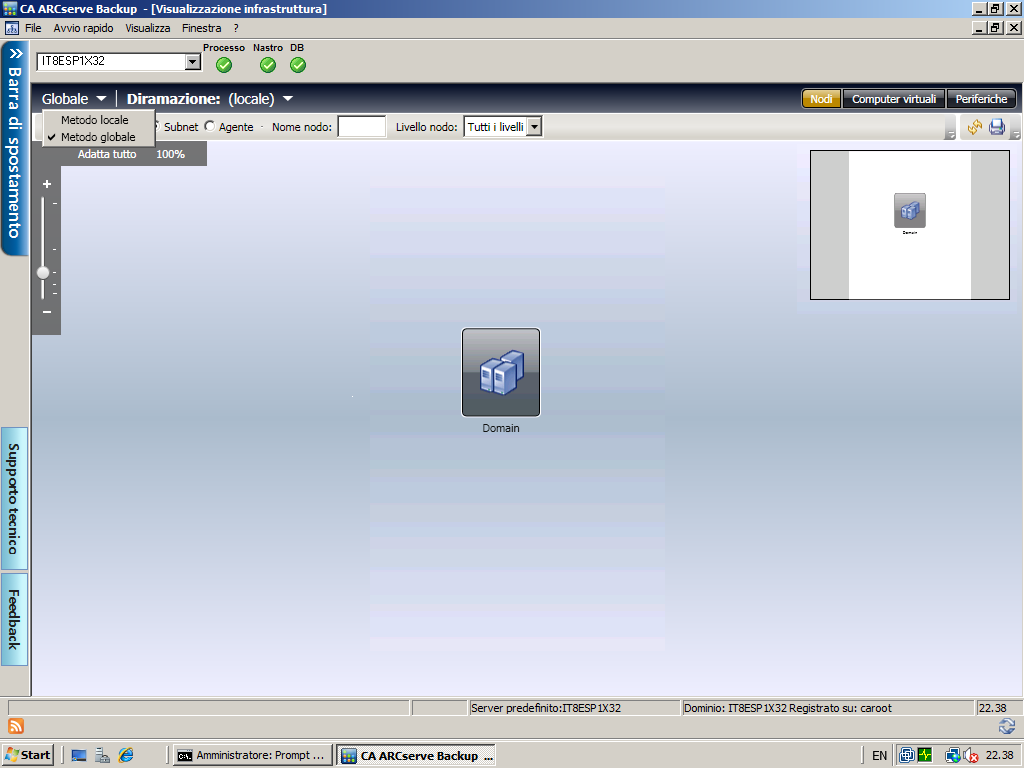Viewport: 1024px width, 768px height.
Task: Switch to the Periferiche view
Action: pyautogui.click(x=981, y=99)
